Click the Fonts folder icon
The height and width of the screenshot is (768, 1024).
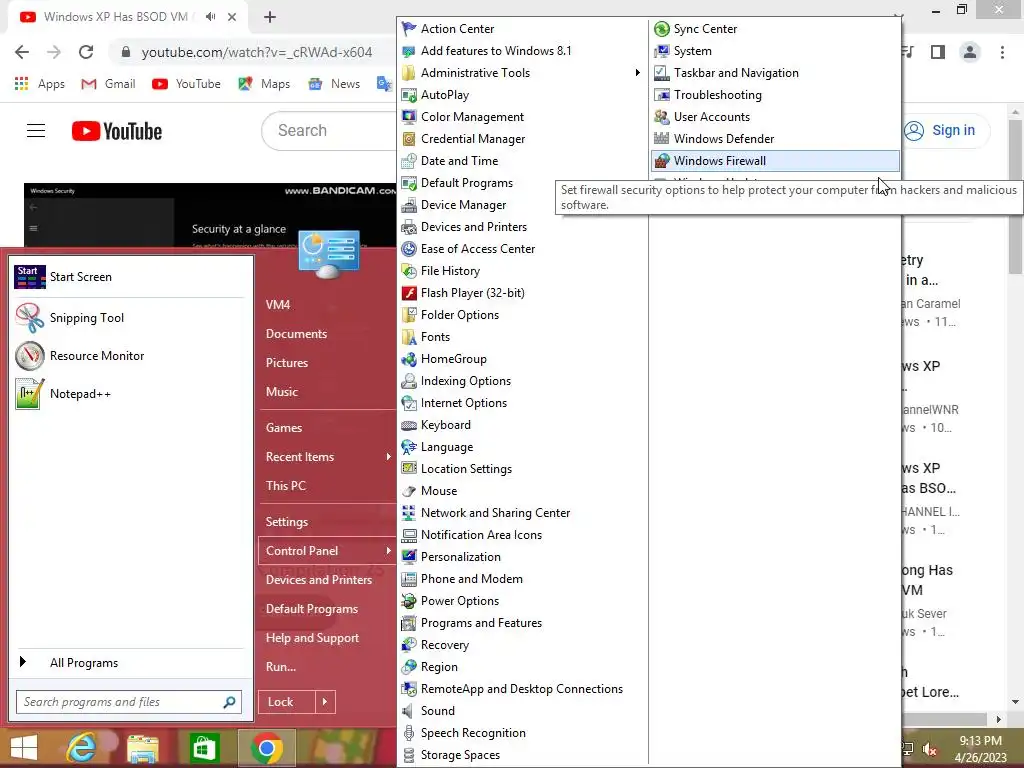pyautogui.click(x=409, y=337)
